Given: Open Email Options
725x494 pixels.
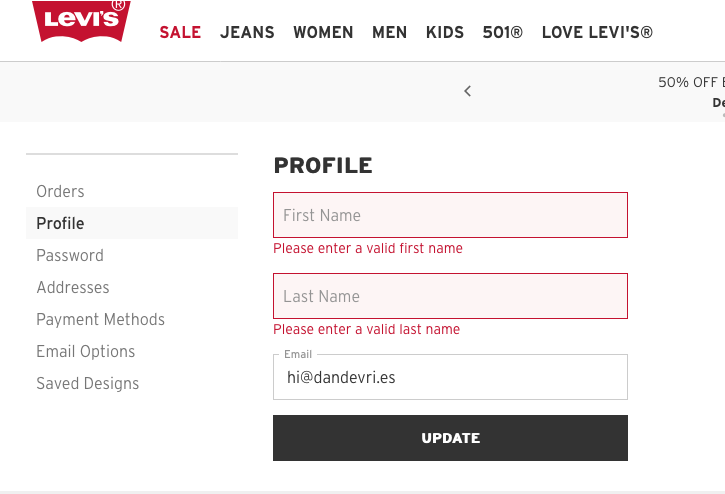Looking at the screenshot, I should point(85,351).
